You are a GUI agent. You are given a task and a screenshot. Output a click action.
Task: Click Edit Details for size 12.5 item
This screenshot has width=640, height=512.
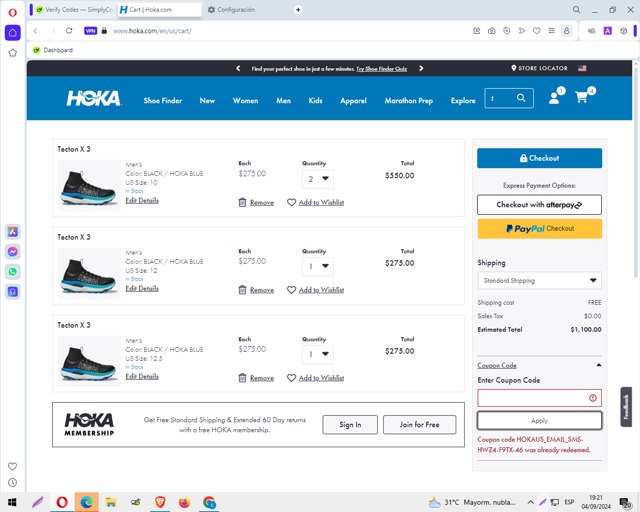coord(142,376)
